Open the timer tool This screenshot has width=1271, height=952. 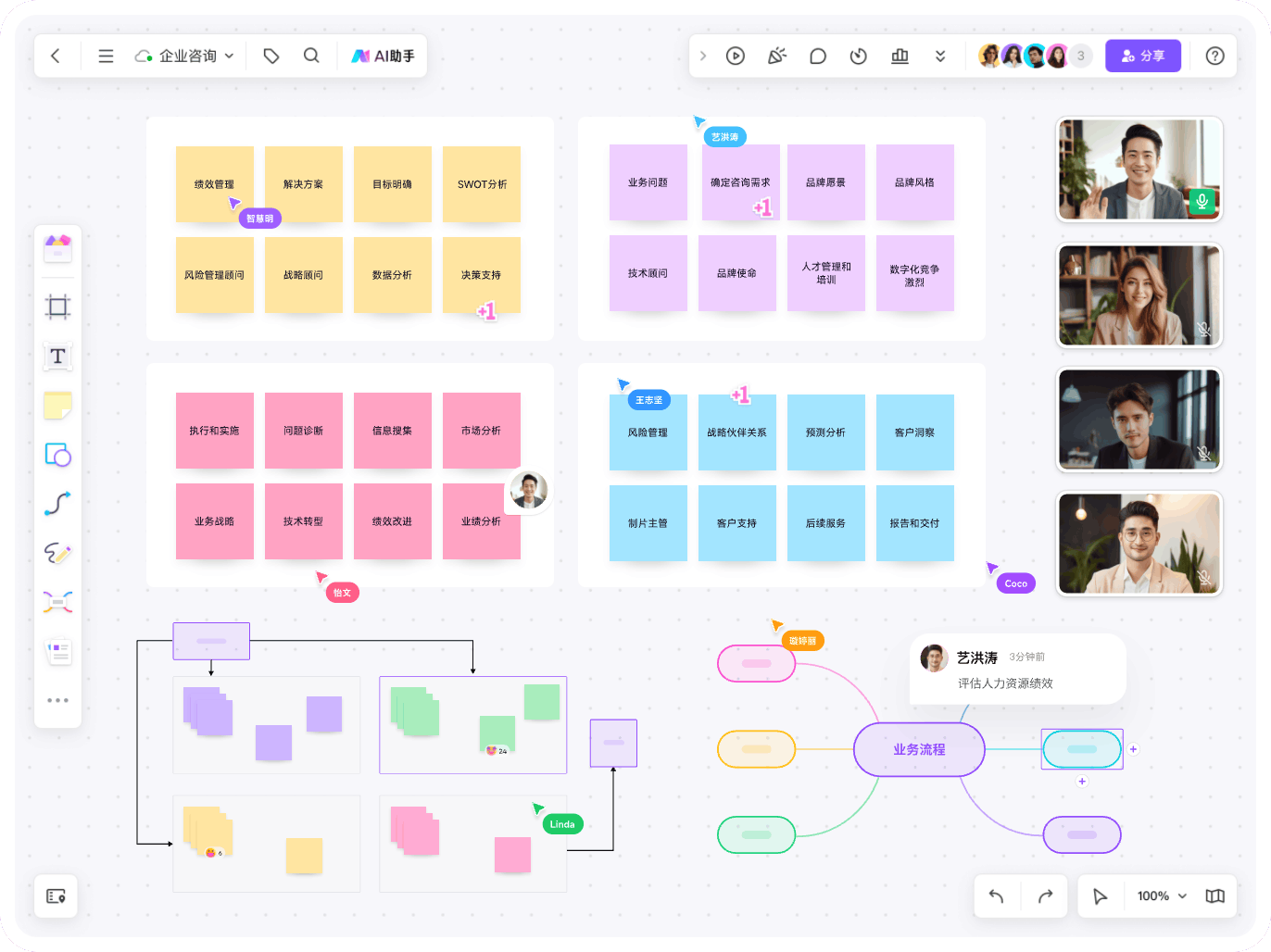(x=859, y=56)
